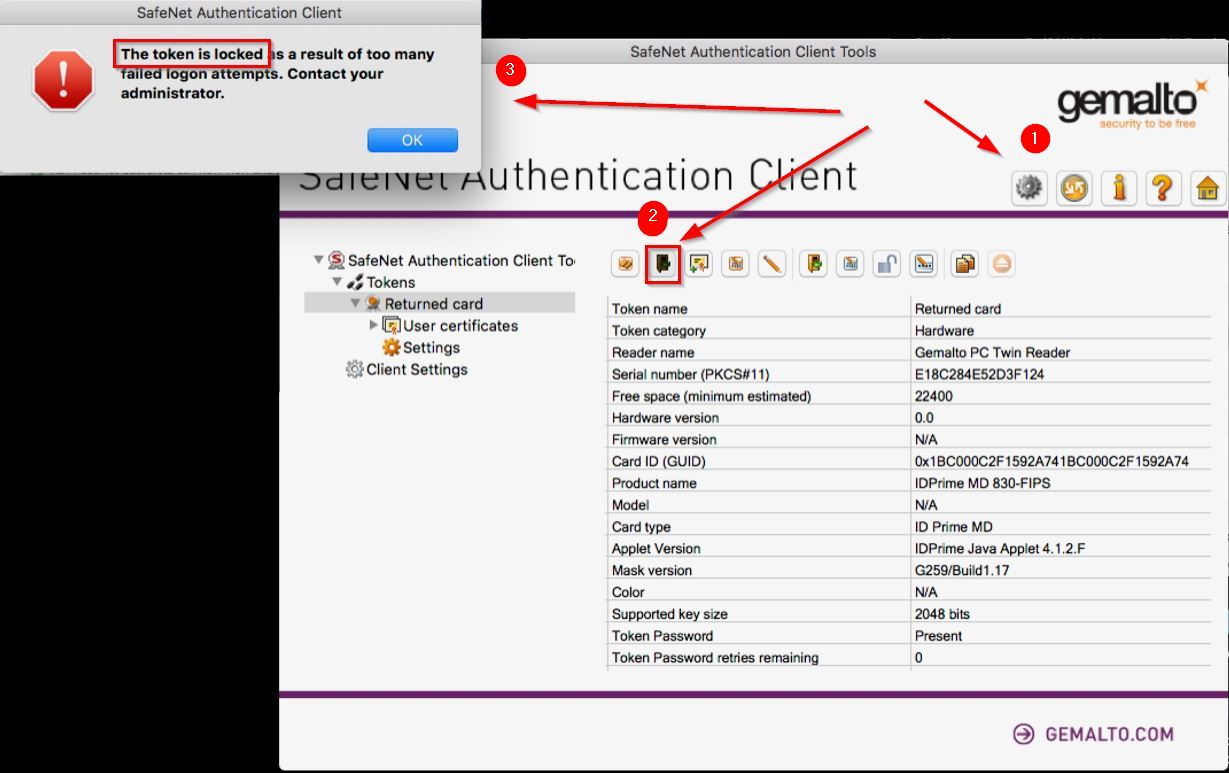Image resolution: width=1229 pixels, height=773 pixels.
Task: Collapse the Tokens tree node
Action: (x=337, y=282)
